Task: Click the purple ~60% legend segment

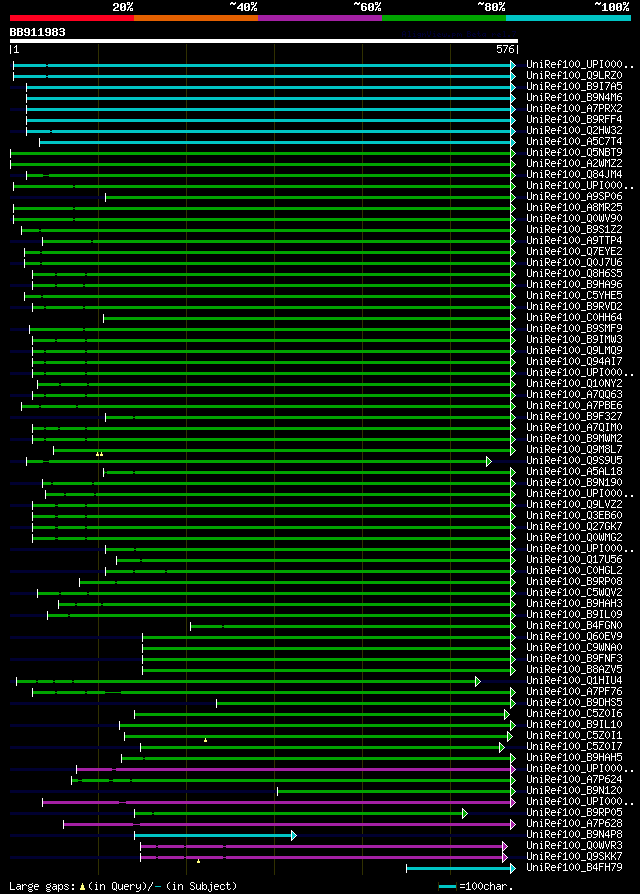Action: 320,18
